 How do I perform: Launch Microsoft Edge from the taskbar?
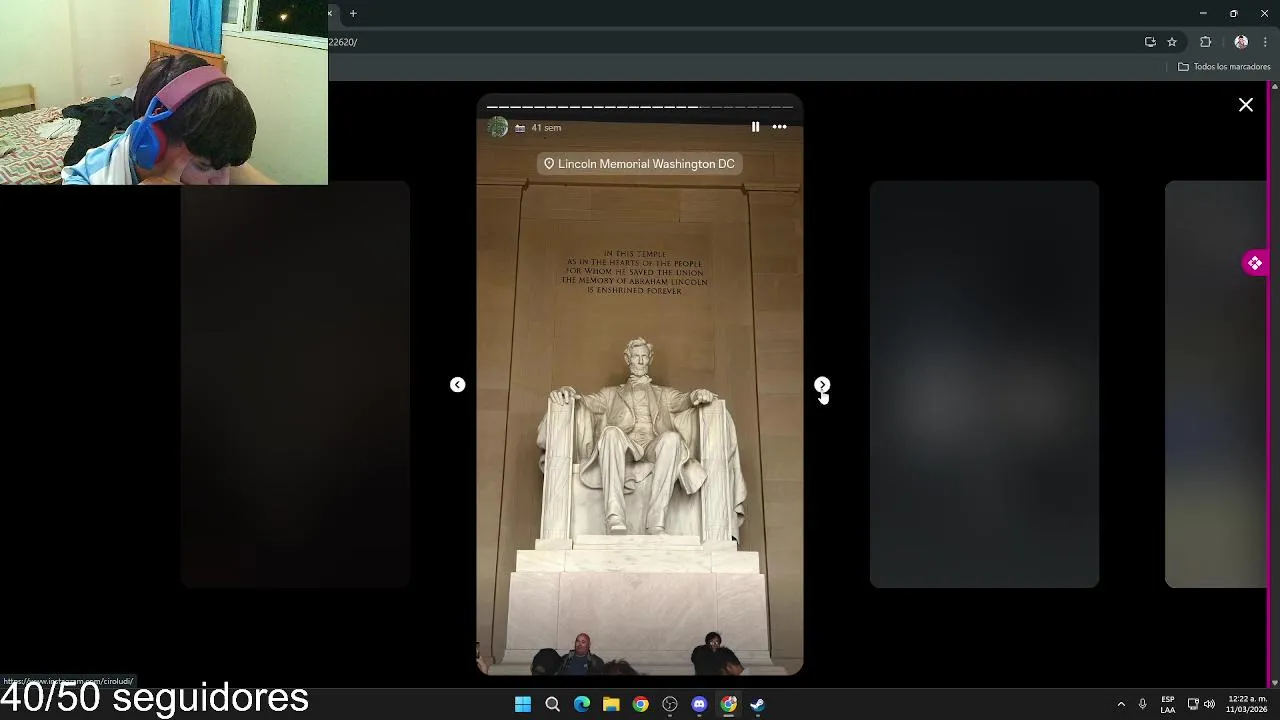tap(582, 704)
